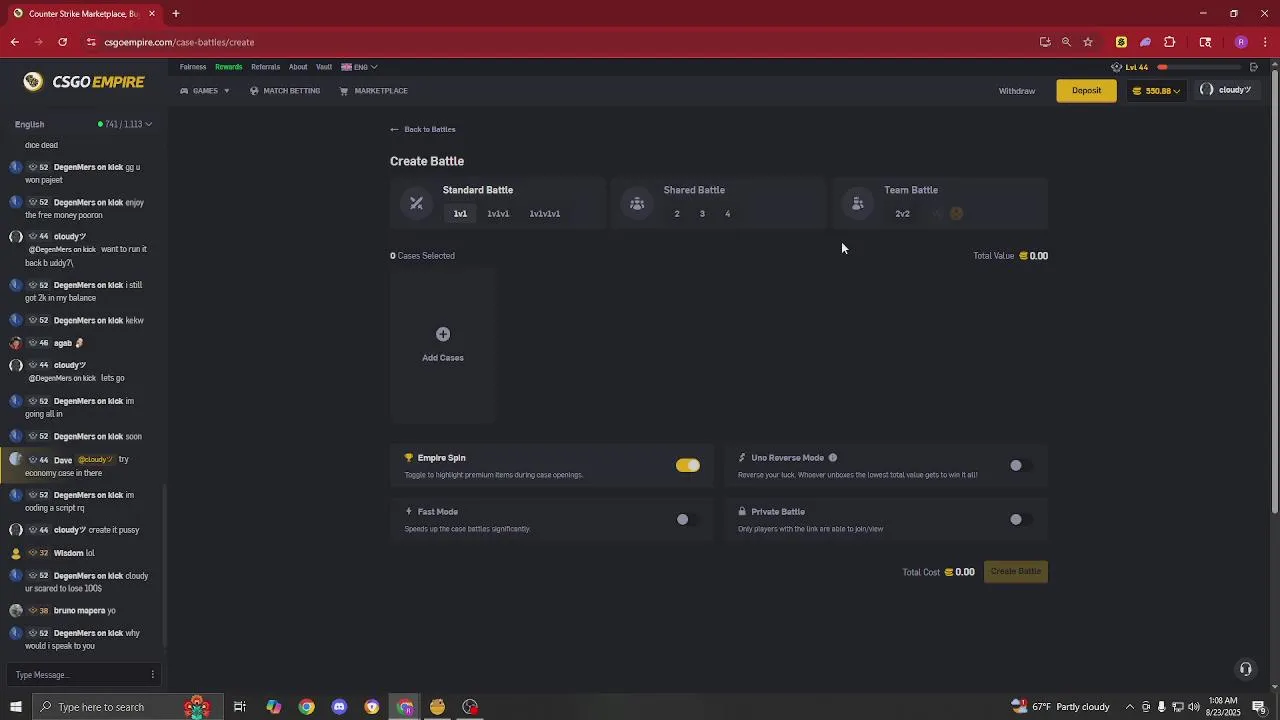The height and width of the screenshot is (720, 1280).
Task: Select the Standard Battle swords icon
Action: [x=416, y=203]
